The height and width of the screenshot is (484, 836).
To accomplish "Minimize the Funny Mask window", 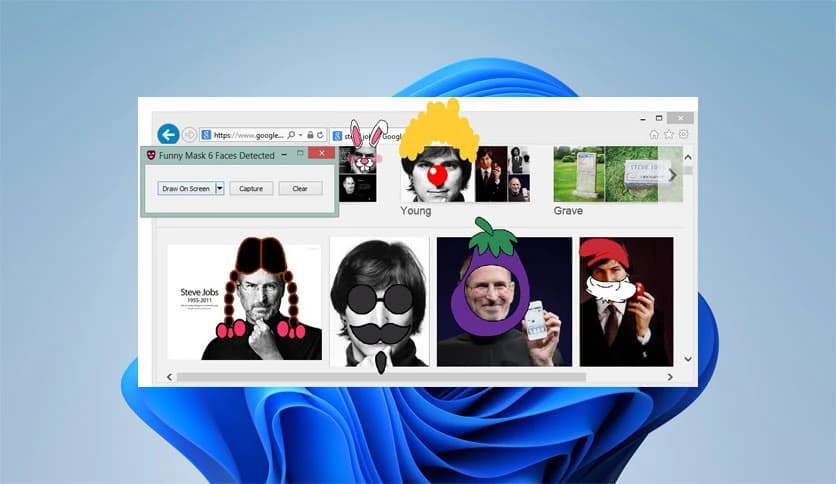I will (x=284, y=155).
